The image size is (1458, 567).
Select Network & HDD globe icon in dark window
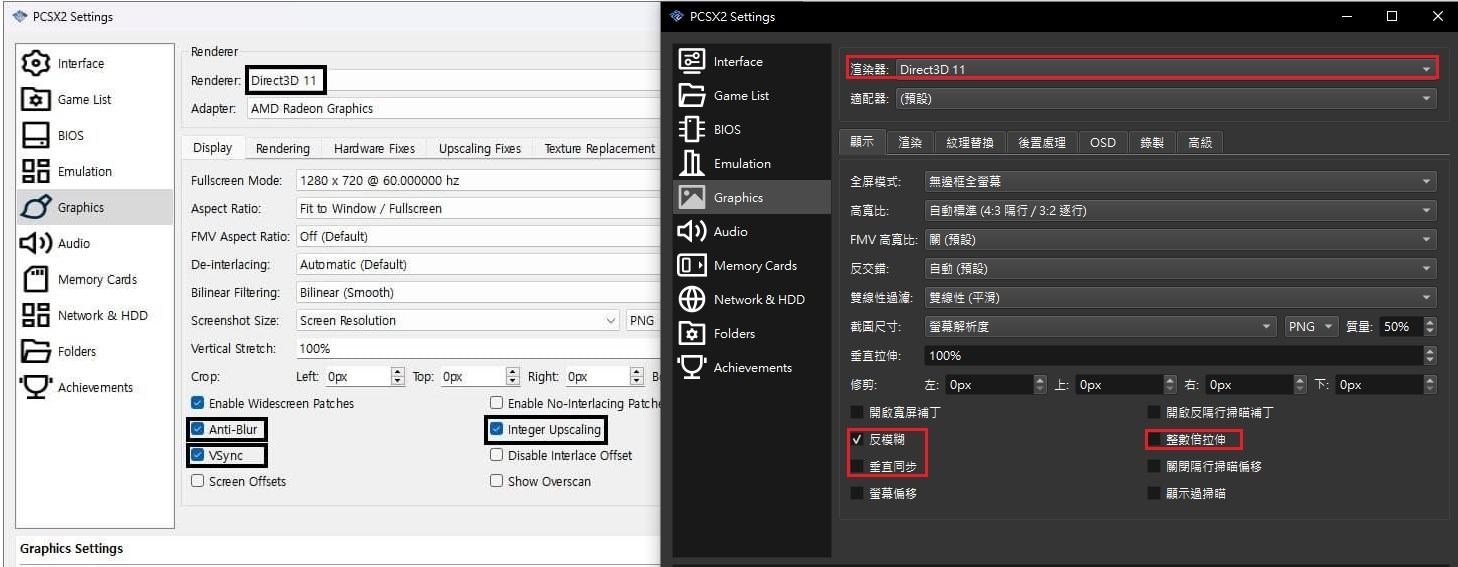pyautogui.click(x=692, y=299)
